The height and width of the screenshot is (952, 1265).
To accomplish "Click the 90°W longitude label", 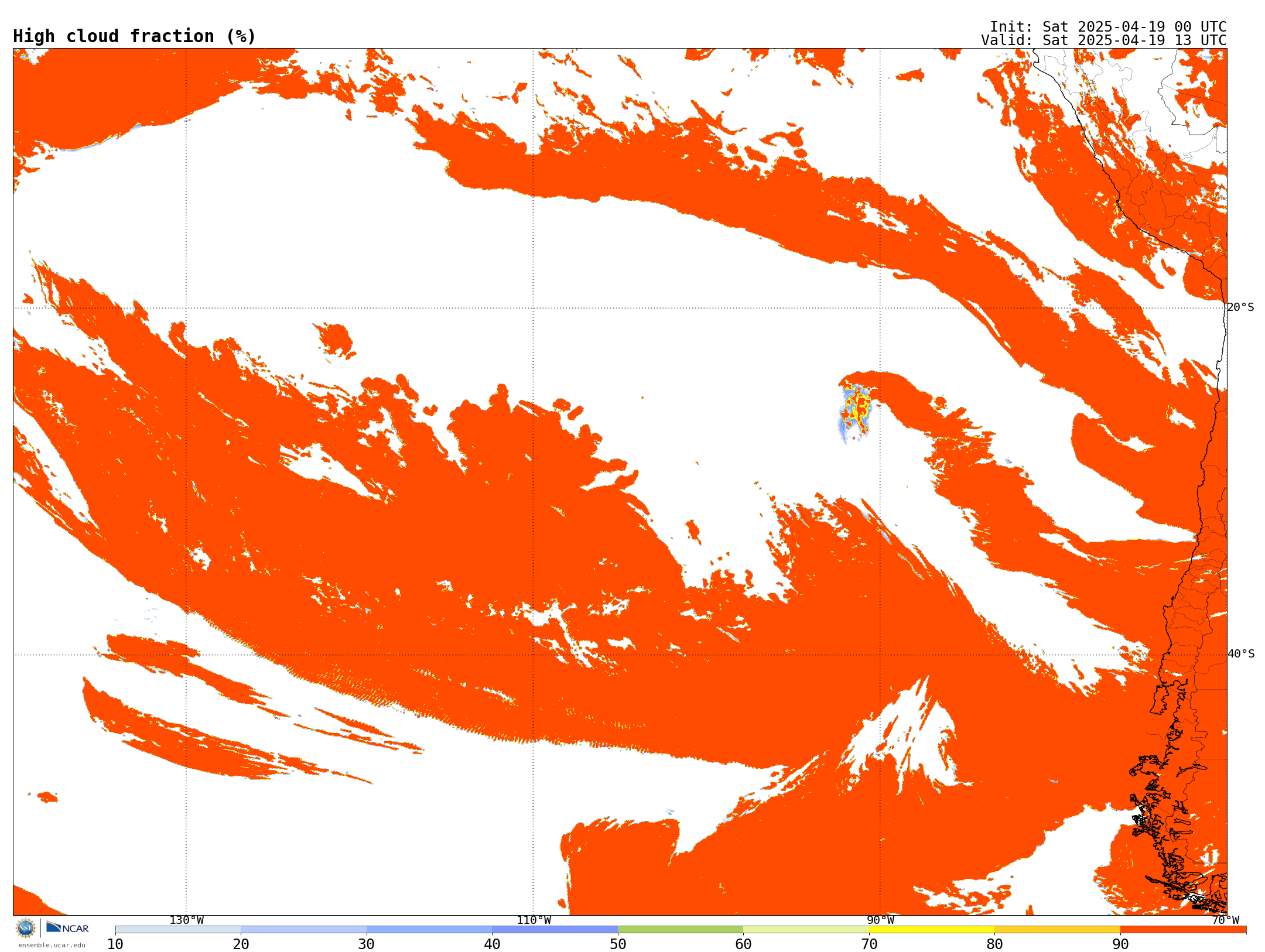I will point(880,920).
